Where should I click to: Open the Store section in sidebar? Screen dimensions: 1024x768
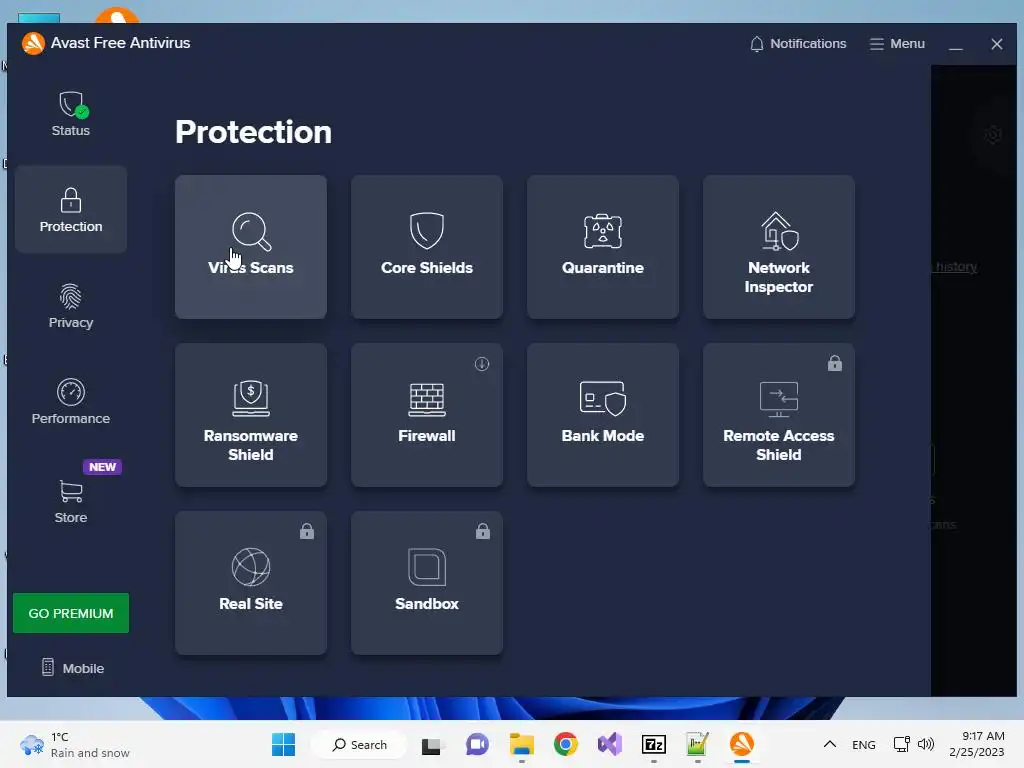[x=71, y=501]
